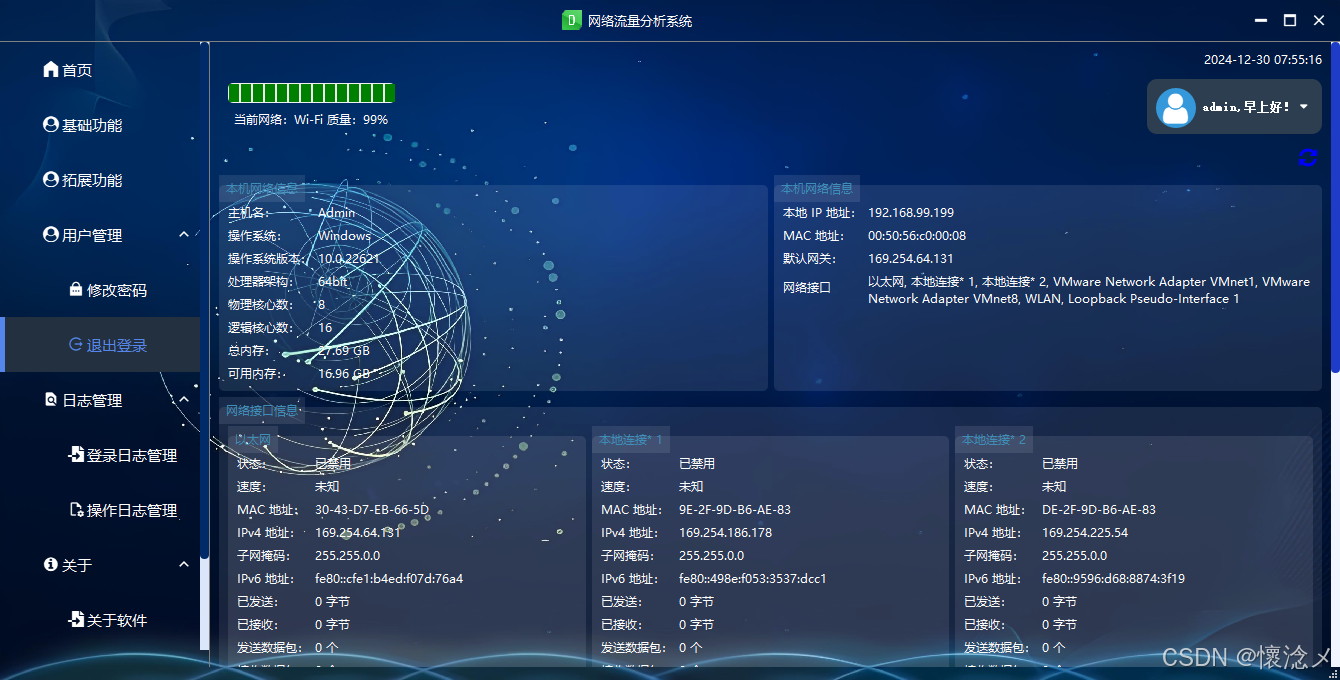The height and width of the screenshot is (680, 1340).
Task: Open the admin account dropdown arrow
Action: [1304, 107]
